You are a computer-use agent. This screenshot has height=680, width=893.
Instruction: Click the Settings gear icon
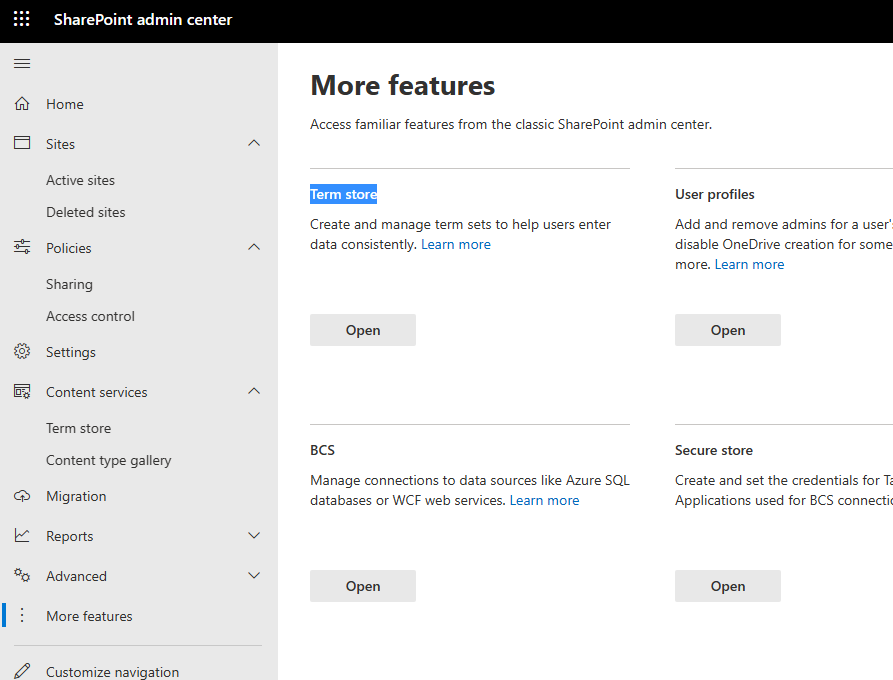point(22,351)
